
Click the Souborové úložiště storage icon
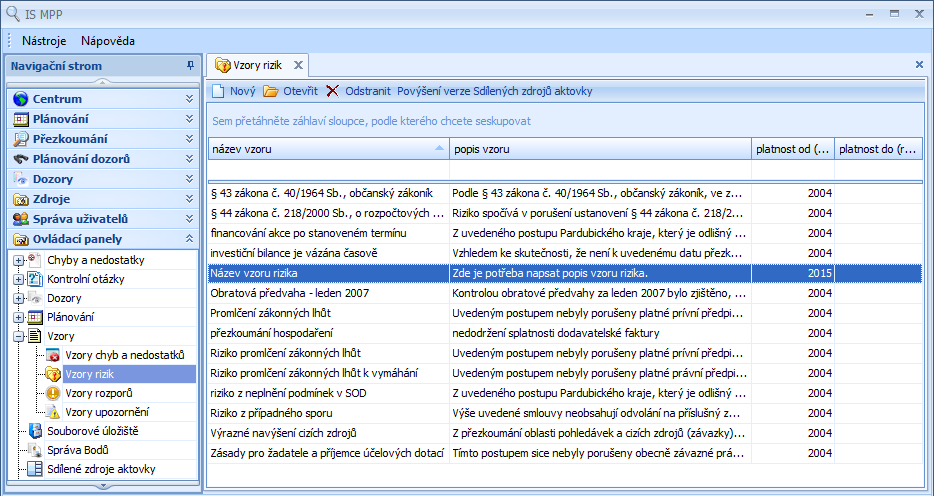(36, 431)
